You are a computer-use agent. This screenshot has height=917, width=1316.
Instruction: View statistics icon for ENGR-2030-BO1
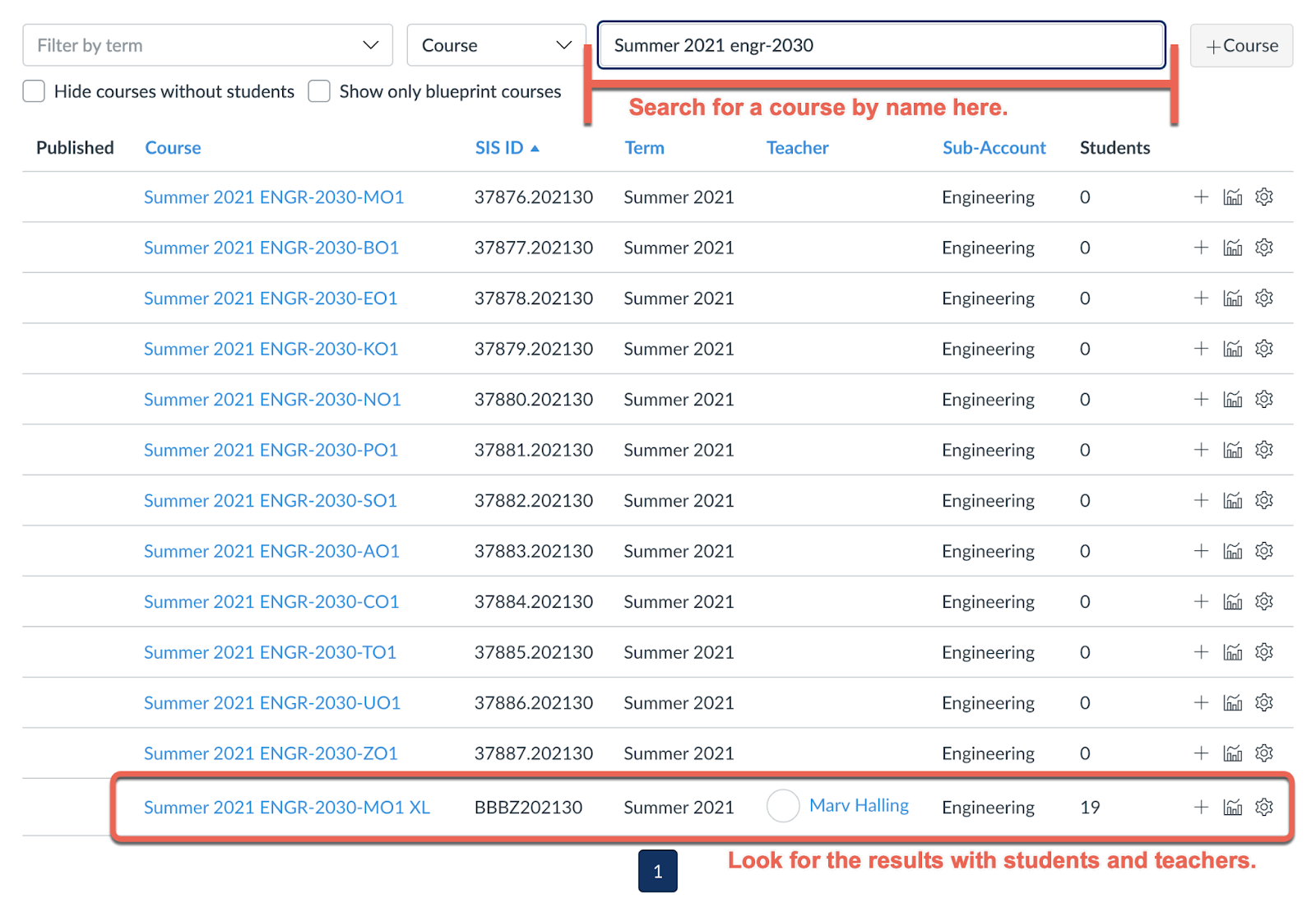click(x=1232, y=248)
